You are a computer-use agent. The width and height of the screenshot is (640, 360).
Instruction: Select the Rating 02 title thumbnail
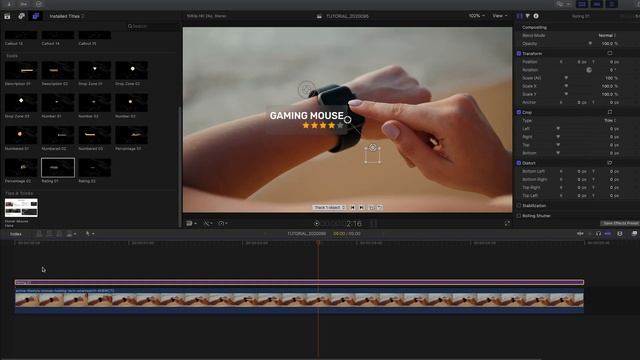(95, 168)
